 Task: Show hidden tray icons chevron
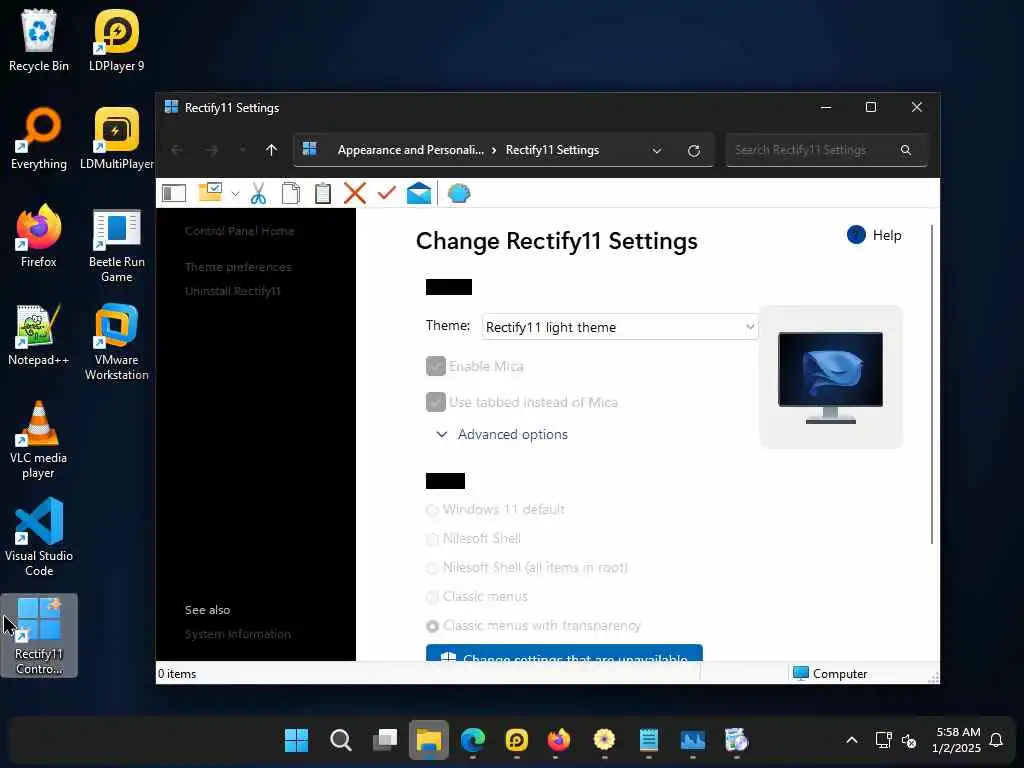click(852, 740)
